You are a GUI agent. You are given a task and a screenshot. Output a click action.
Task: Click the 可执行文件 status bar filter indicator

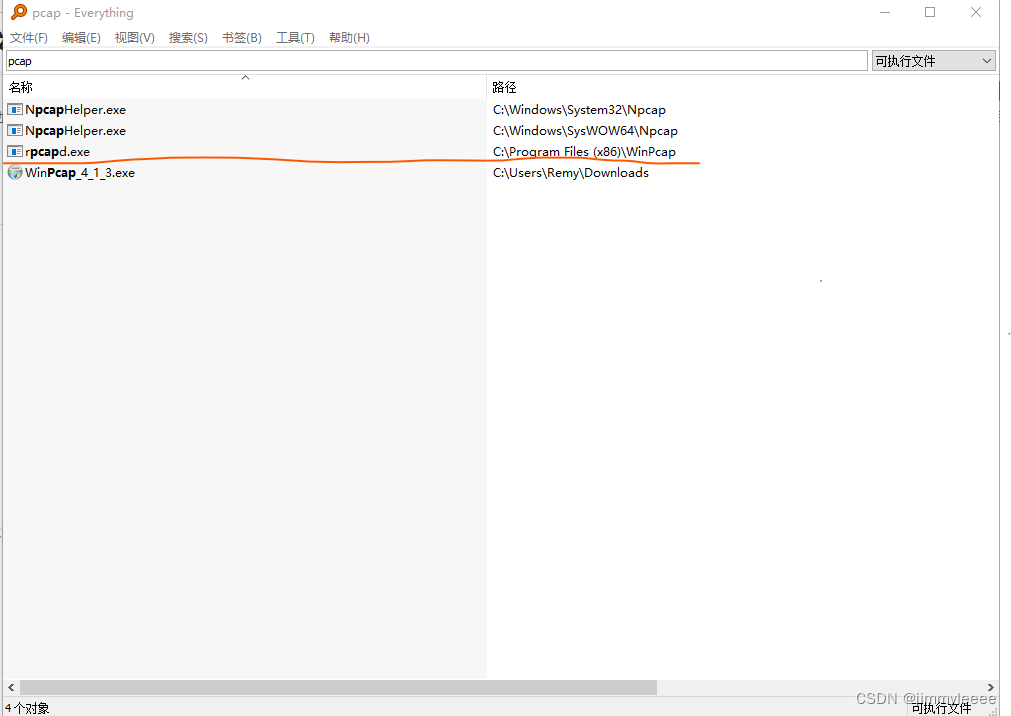[x=941, y=708]
